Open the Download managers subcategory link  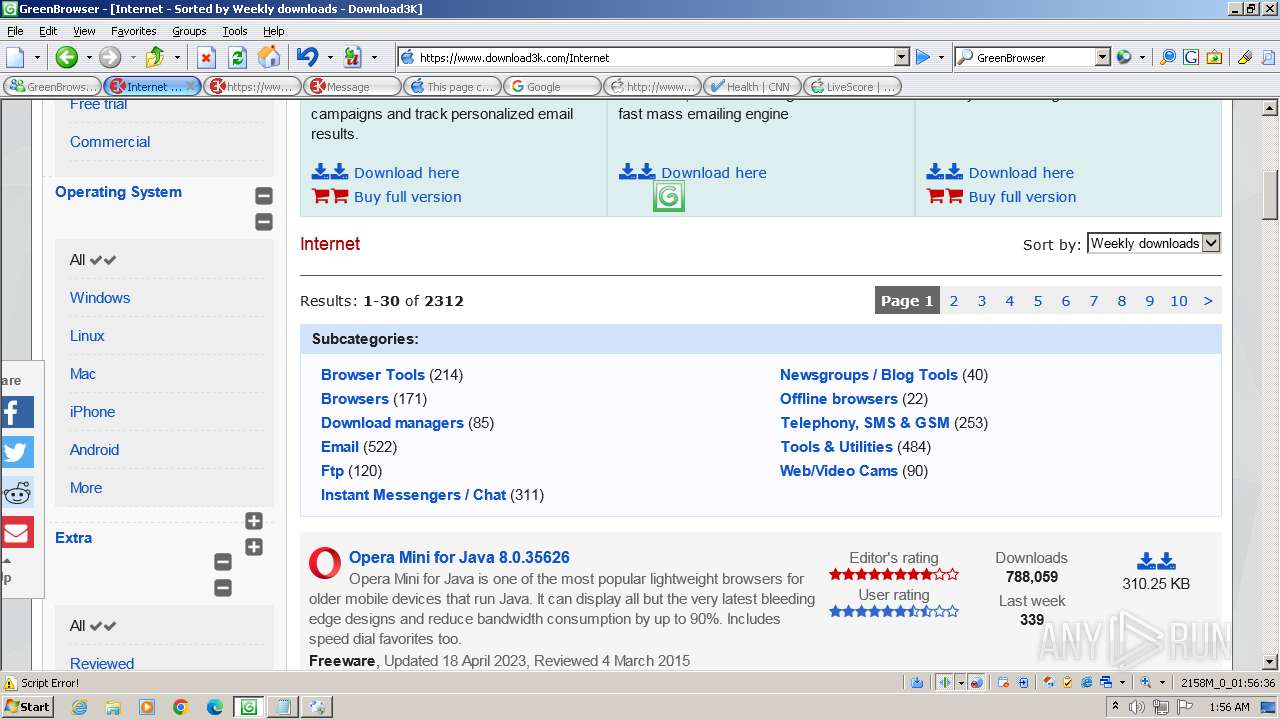point(392,423)
